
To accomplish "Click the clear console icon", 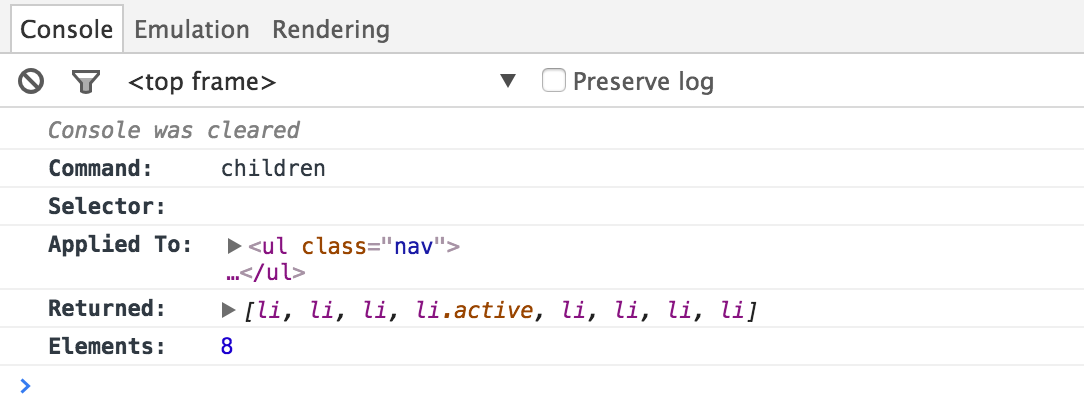I will (31, 81).
